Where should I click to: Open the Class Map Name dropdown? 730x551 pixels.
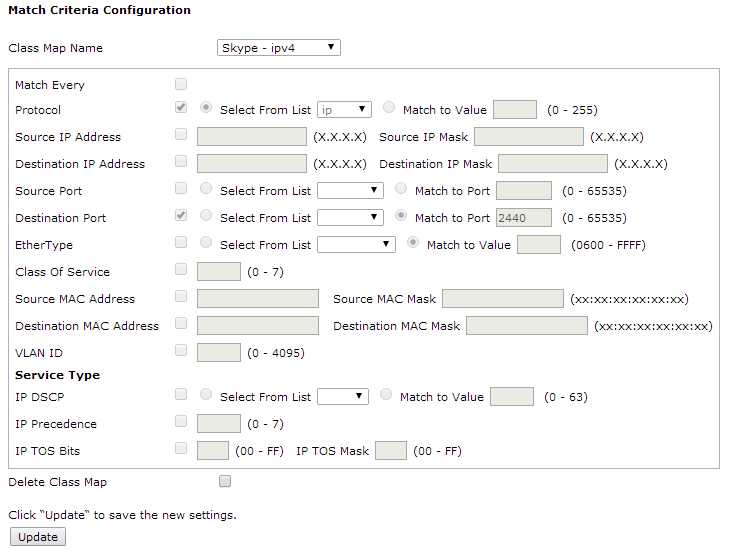click(x=279, y=47)
